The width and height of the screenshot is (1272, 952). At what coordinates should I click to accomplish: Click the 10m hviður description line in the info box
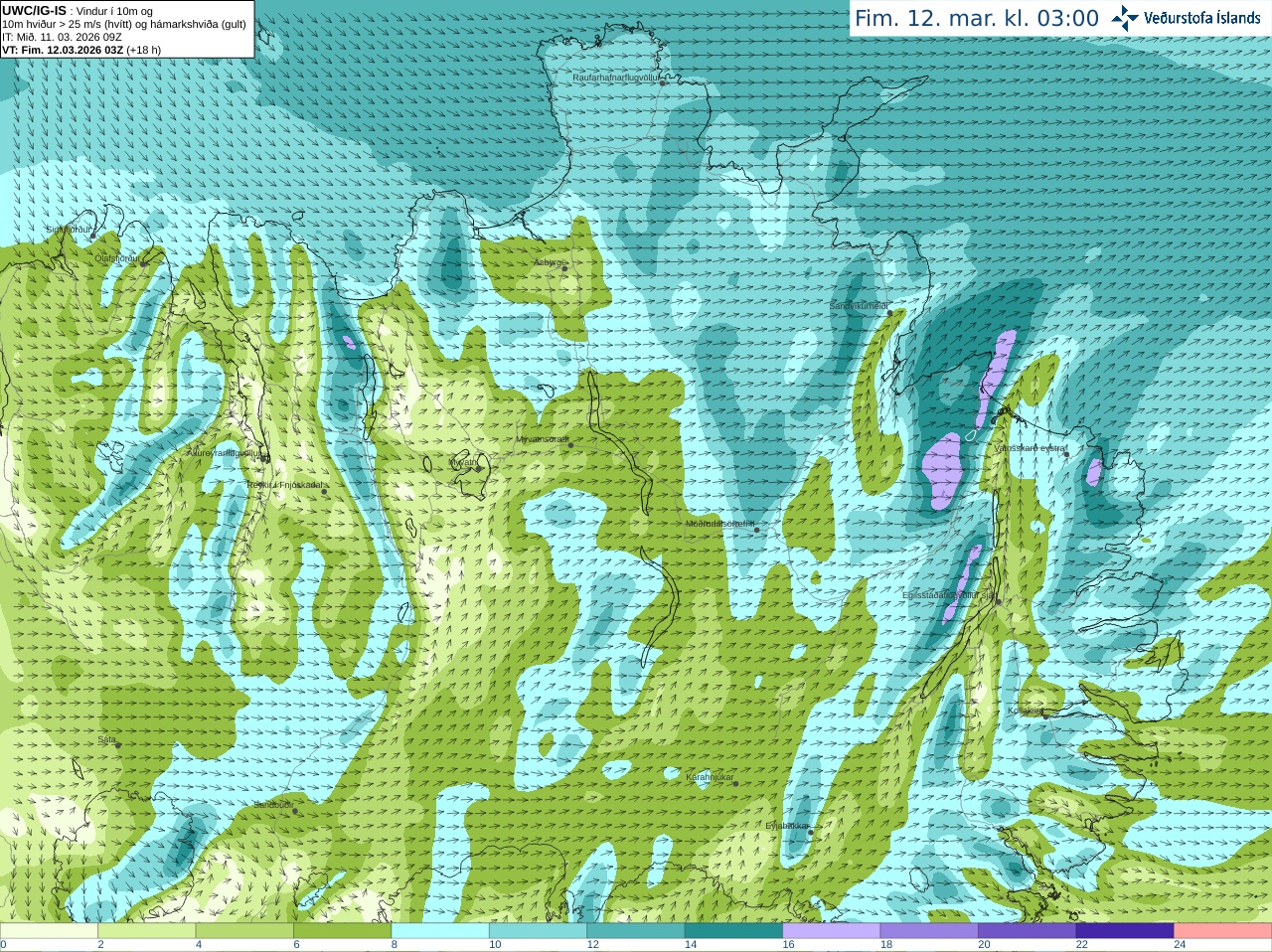[124, 24]
